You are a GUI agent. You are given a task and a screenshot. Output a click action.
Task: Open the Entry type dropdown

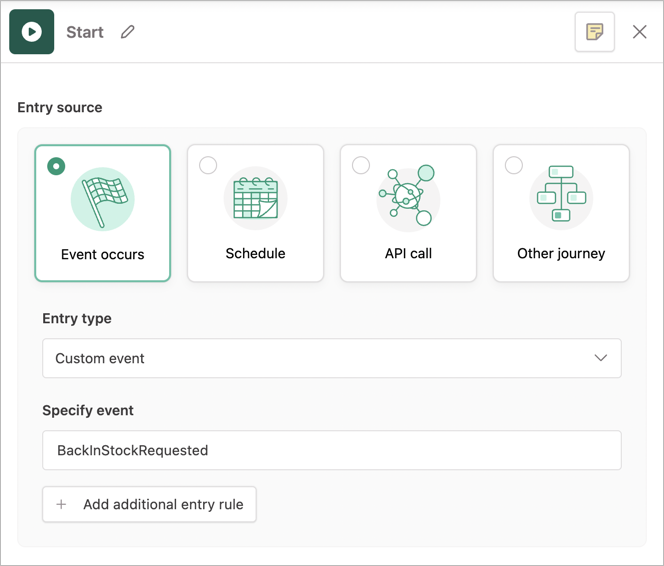click(x=331, y=358)
